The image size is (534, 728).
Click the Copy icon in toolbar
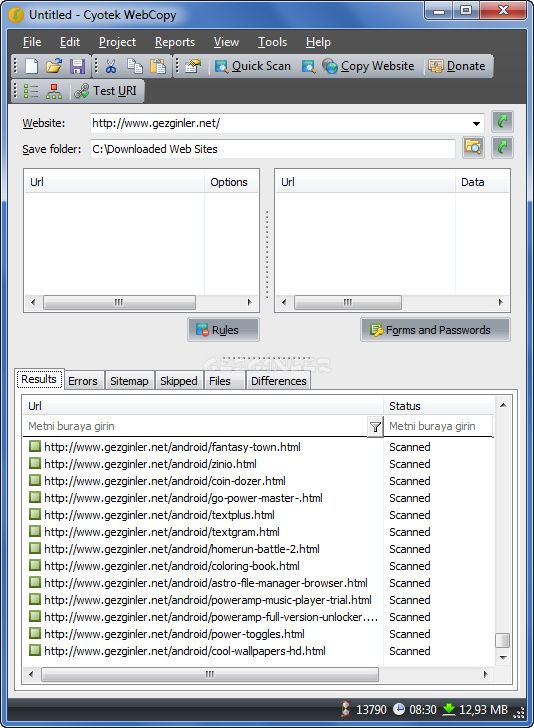pos(135,66)
